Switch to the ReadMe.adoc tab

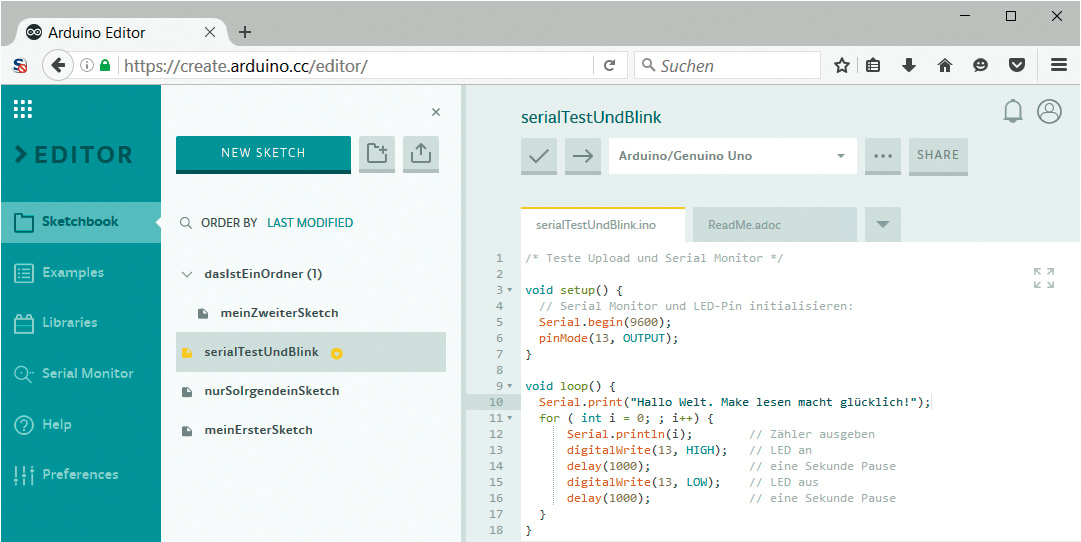(744, 225)
